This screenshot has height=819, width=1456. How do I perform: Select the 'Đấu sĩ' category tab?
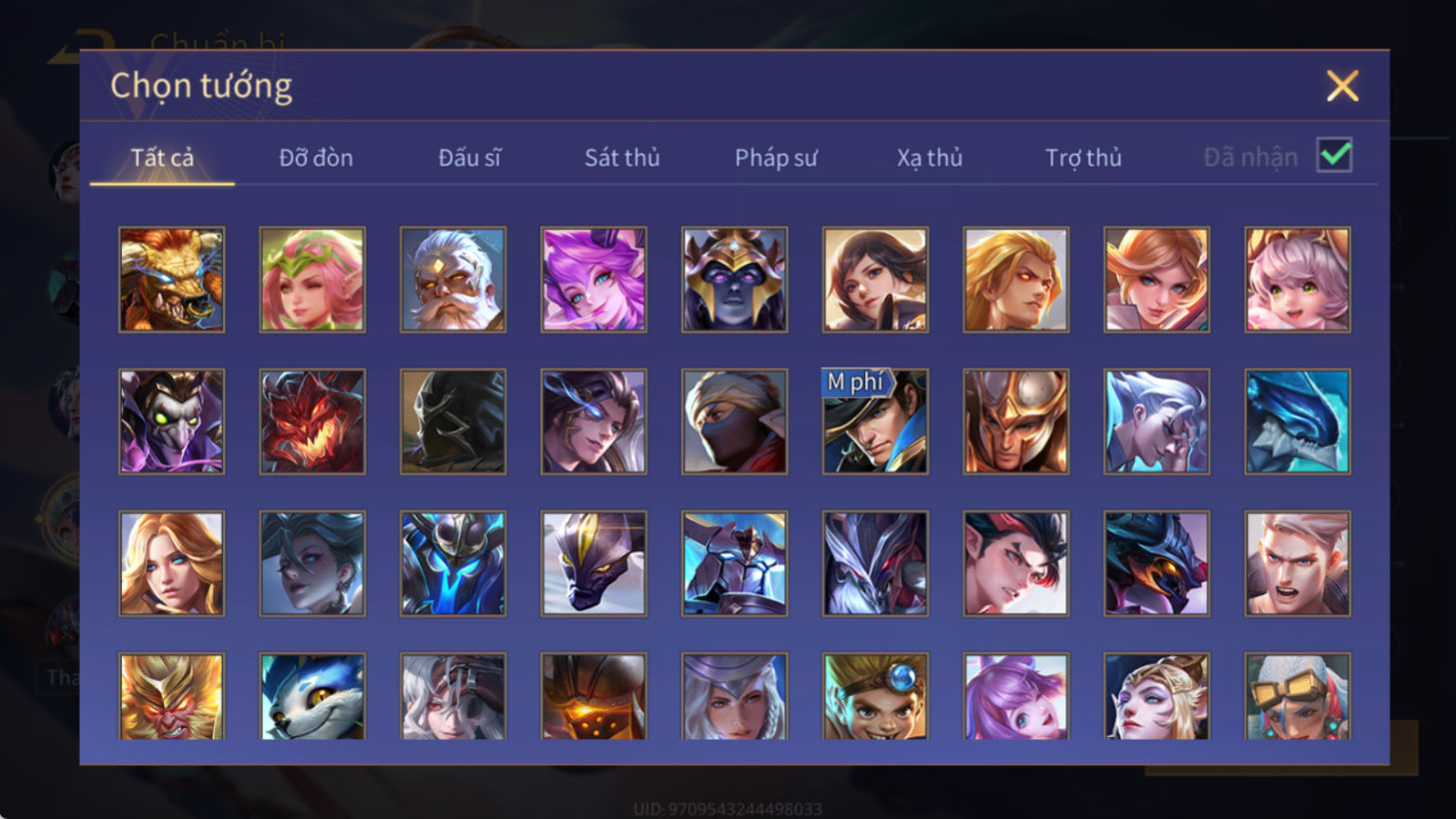[470, 158]
